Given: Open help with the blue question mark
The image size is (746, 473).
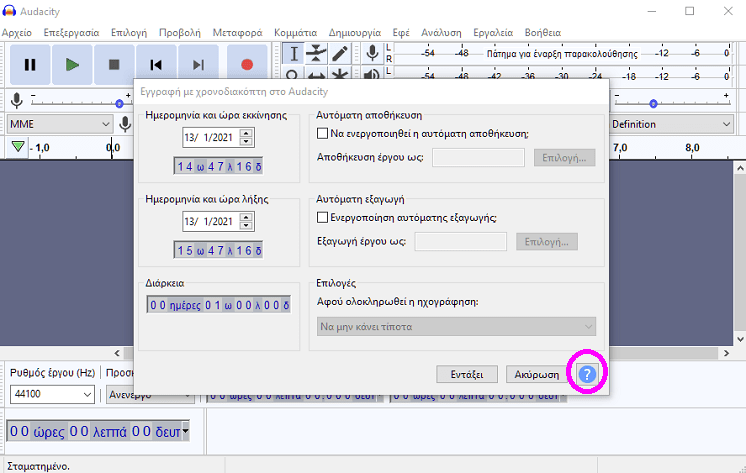Looking at the screenshot, I should [587, 374].
